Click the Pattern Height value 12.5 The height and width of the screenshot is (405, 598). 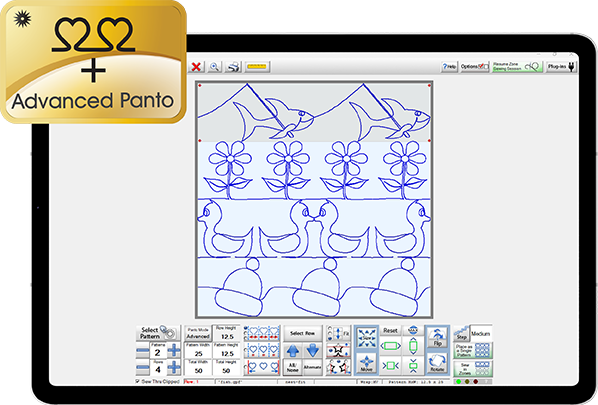pos(227,350)
